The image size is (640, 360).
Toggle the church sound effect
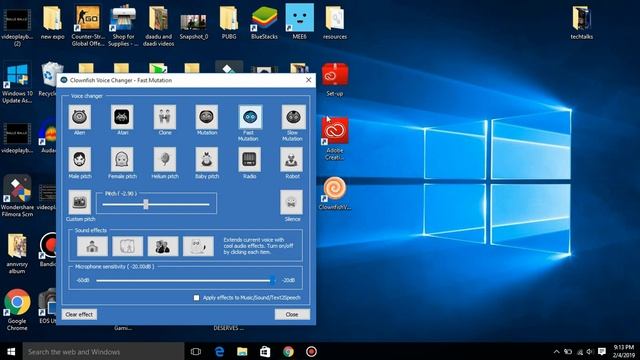(x=92, y=246)
